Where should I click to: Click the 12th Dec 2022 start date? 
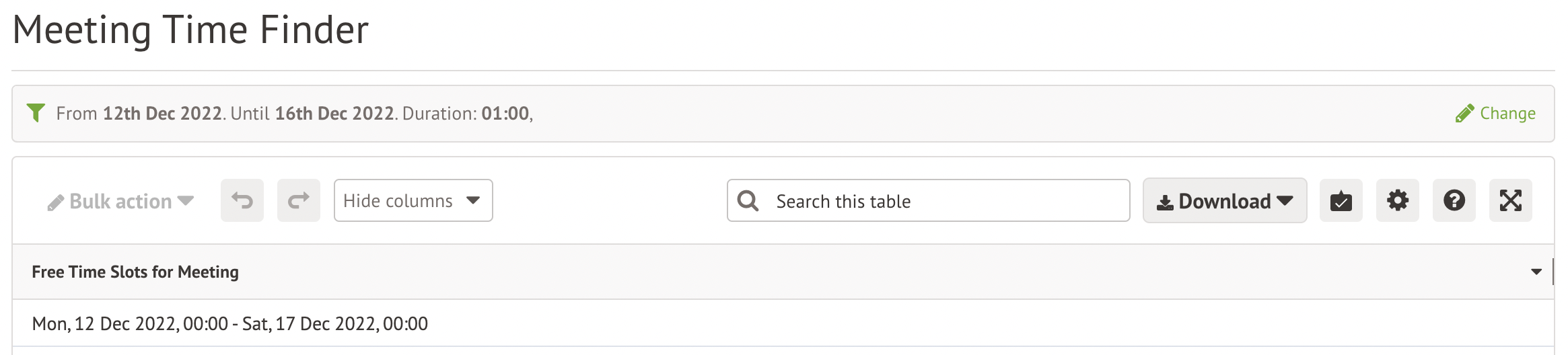click(x=162, y=113)
